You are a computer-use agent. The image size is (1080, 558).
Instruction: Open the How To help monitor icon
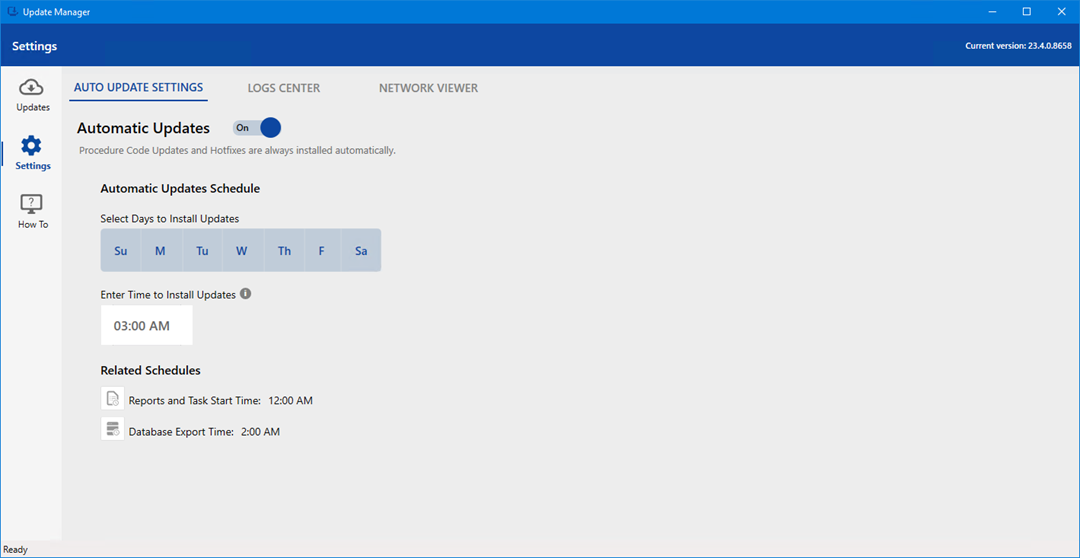tap(32, 205)
